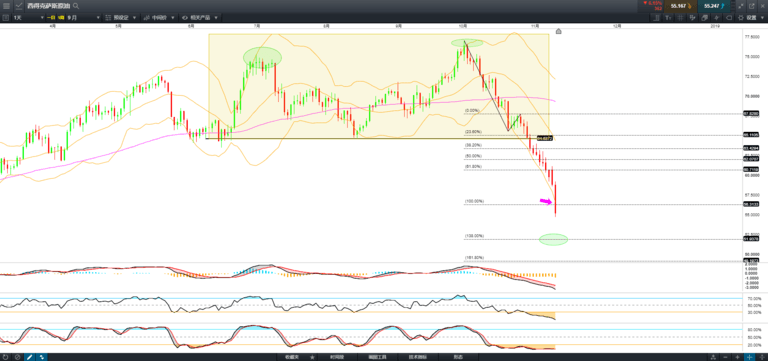This screenshot has height=361, width=768.
Task: Click the 70.0000 price axis label
Action: click(x=751, y=96)
